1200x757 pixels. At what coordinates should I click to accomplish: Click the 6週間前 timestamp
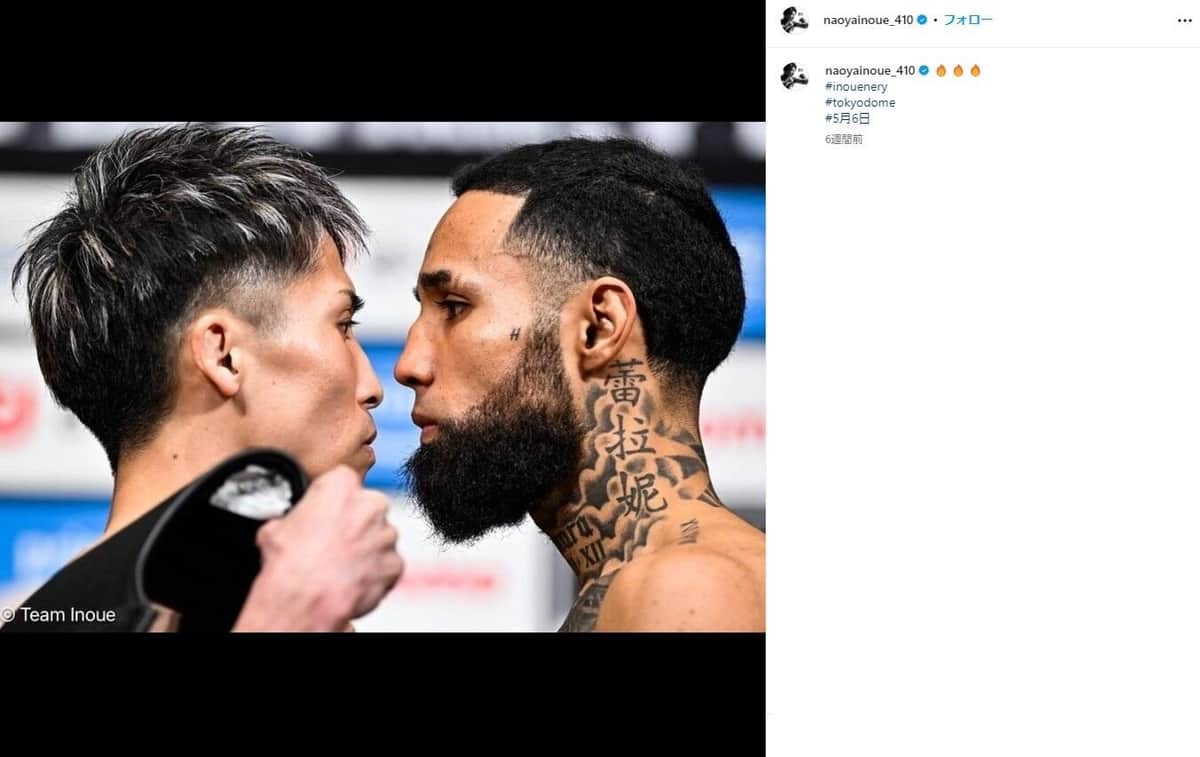click(x=844, y=139)
